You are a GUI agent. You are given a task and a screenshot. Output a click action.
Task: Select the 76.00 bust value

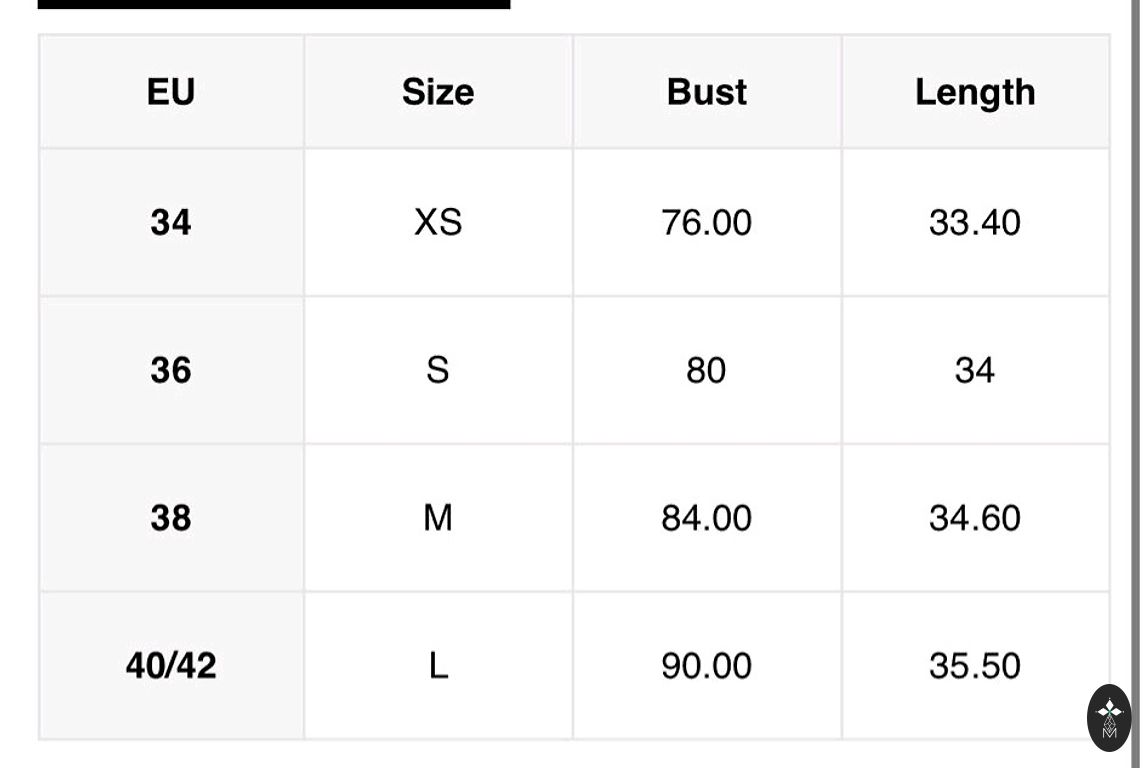pos(707,222)
